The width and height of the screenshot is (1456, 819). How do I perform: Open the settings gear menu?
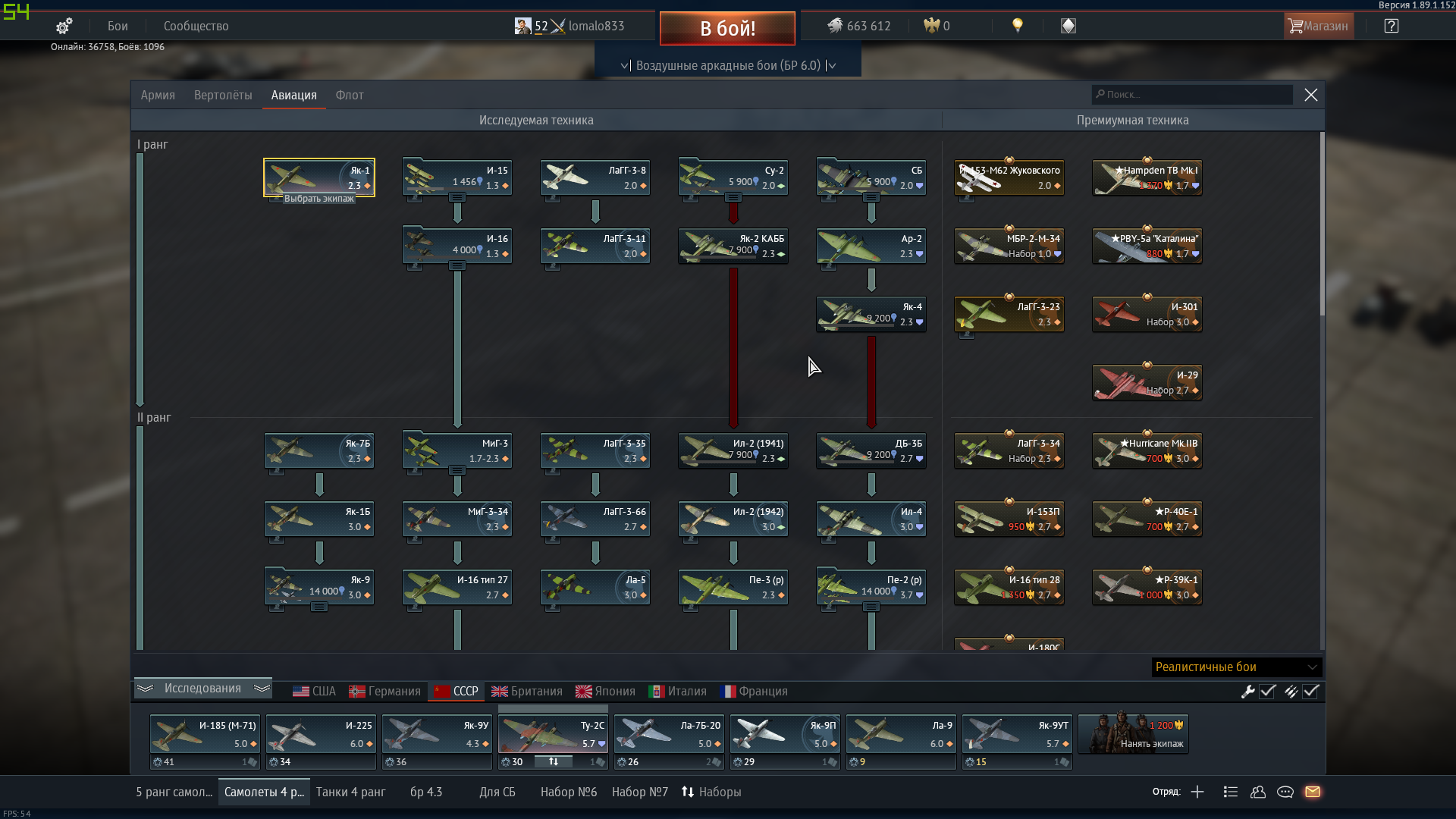pyautogui.click(x=64, y=26)
